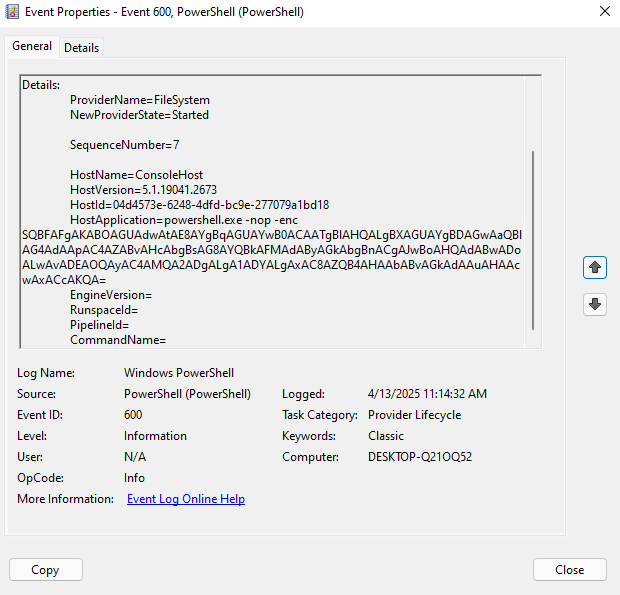Show the previous event with up arrow
620x595 pixels.
tap(595, 268)
